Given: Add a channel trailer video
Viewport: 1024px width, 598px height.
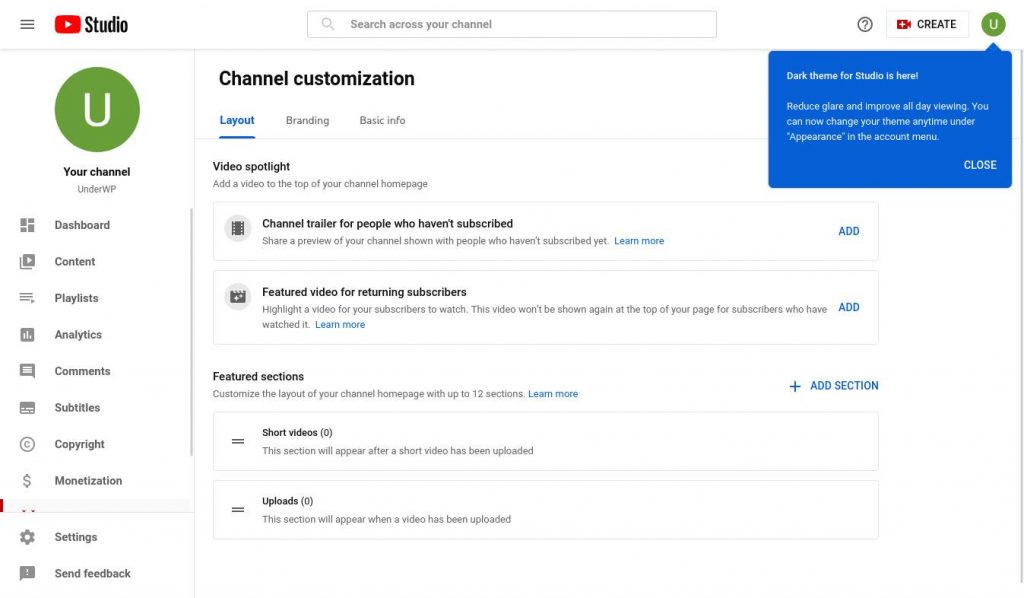Looking at the screenshot, I should (848, 231).
